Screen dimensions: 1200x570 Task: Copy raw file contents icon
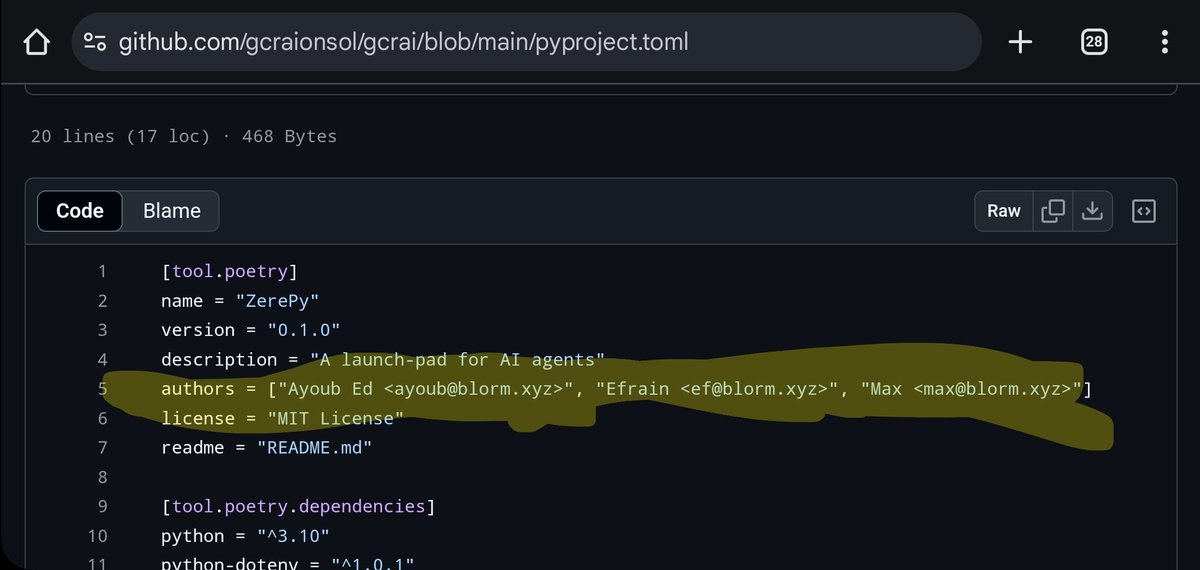click(x=1053, y=211)
